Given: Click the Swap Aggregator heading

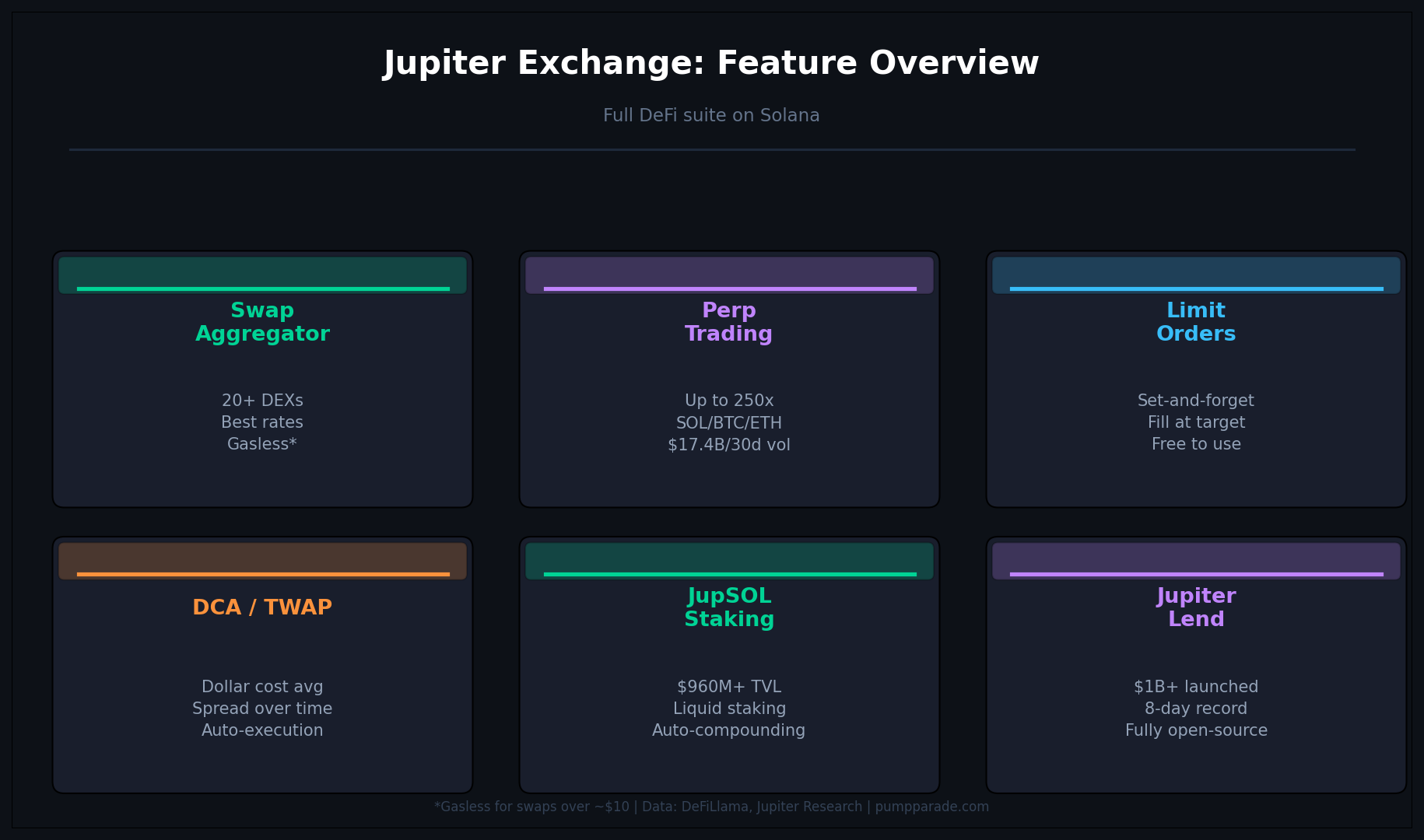Looking at the screenshot, I should point(262,321).
